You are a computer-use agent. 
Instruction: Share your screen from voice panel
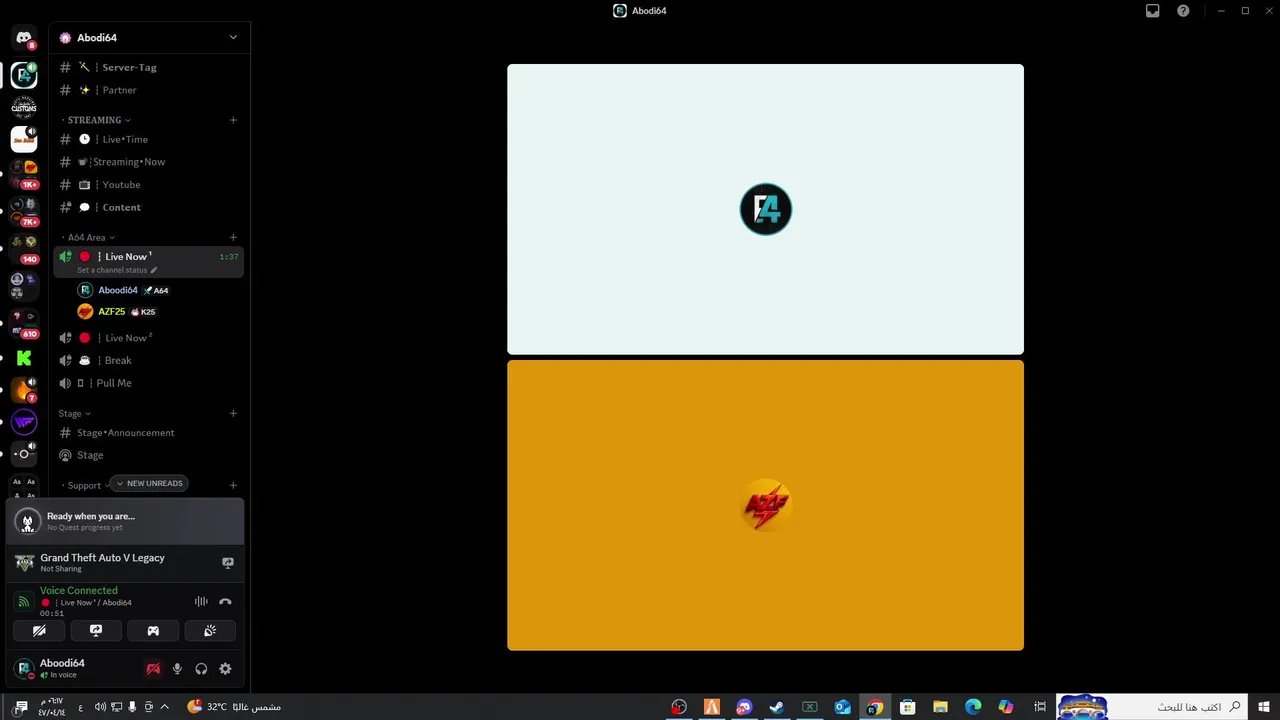pyautogui.click(x=96, y=631)
